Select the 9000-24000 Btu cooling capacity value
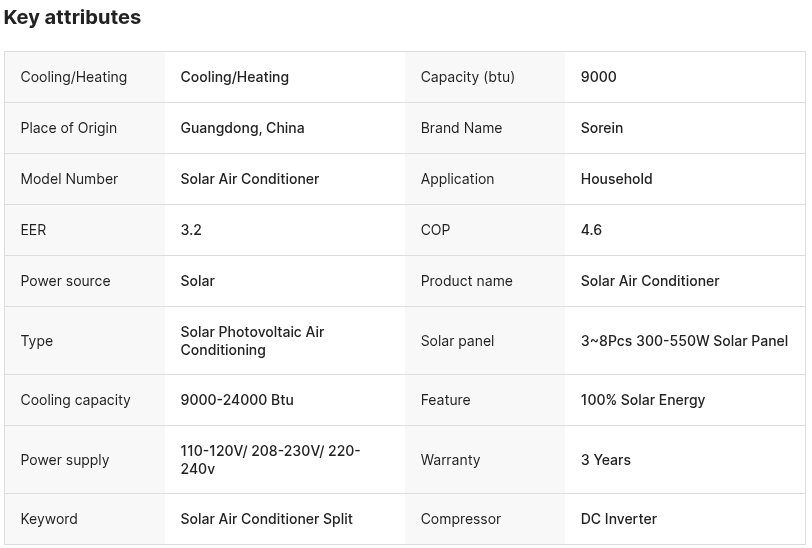 (237, 400)
